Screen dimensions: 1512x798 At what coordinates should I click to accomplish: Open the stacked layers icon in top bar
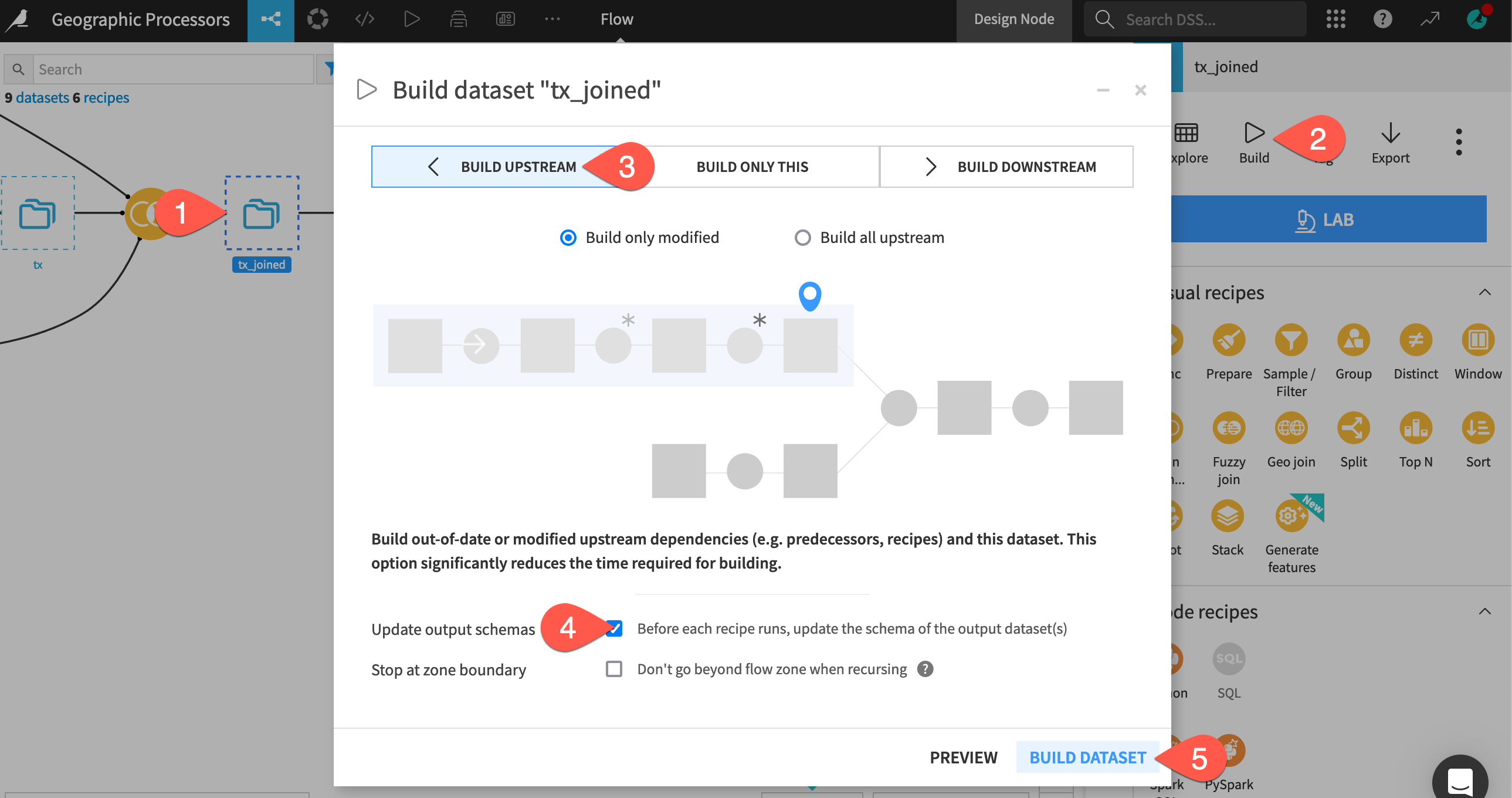[459, 19]
